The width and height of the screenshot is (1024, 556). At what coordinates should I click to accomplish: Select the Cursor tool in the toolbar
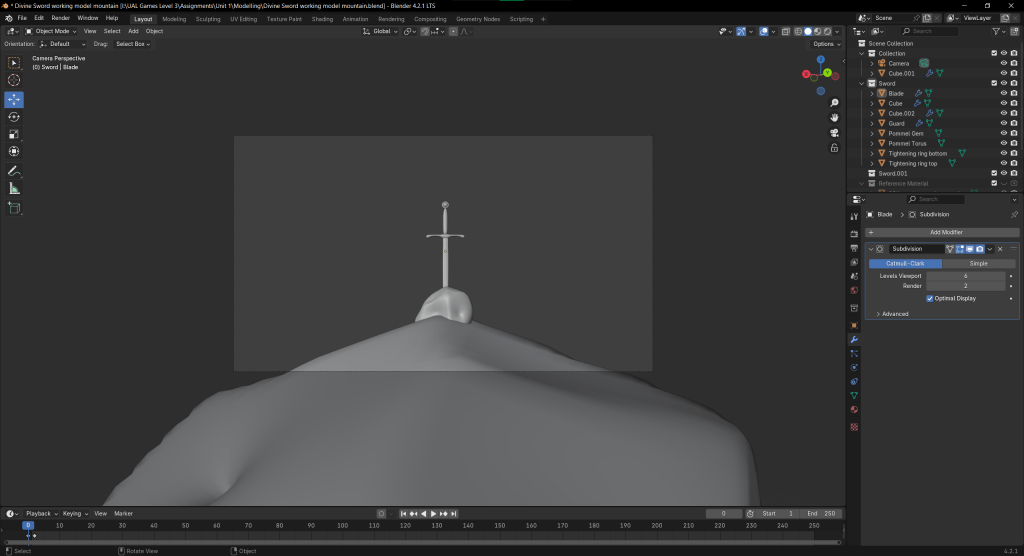[x=14, y=80]
